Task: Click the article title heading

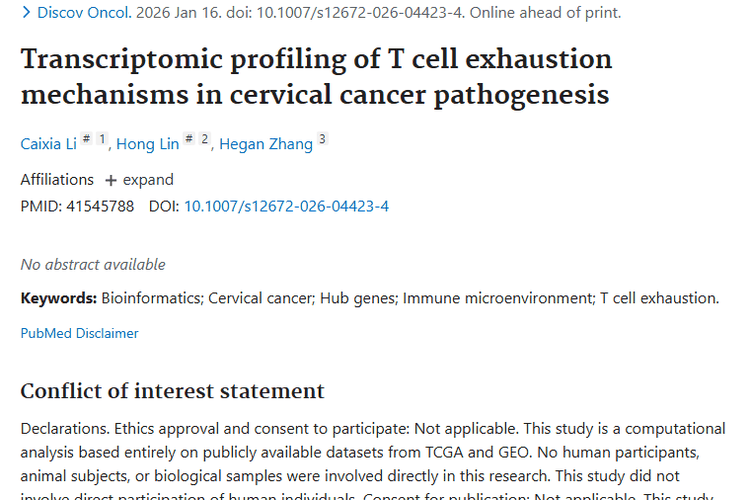Action: pos(316,76)
